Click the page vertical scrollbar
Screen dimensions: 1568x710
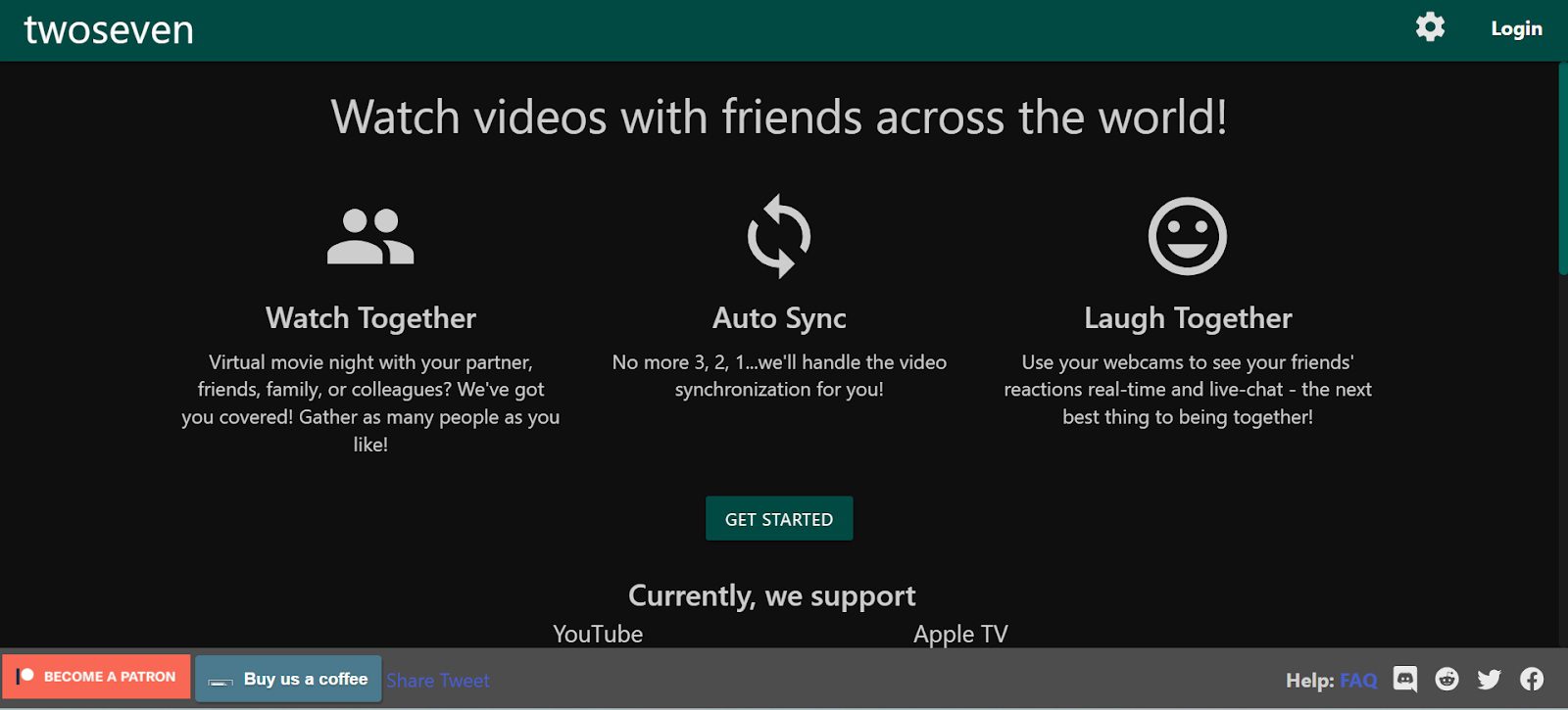pyautogui.click(x=1563, y=168)
